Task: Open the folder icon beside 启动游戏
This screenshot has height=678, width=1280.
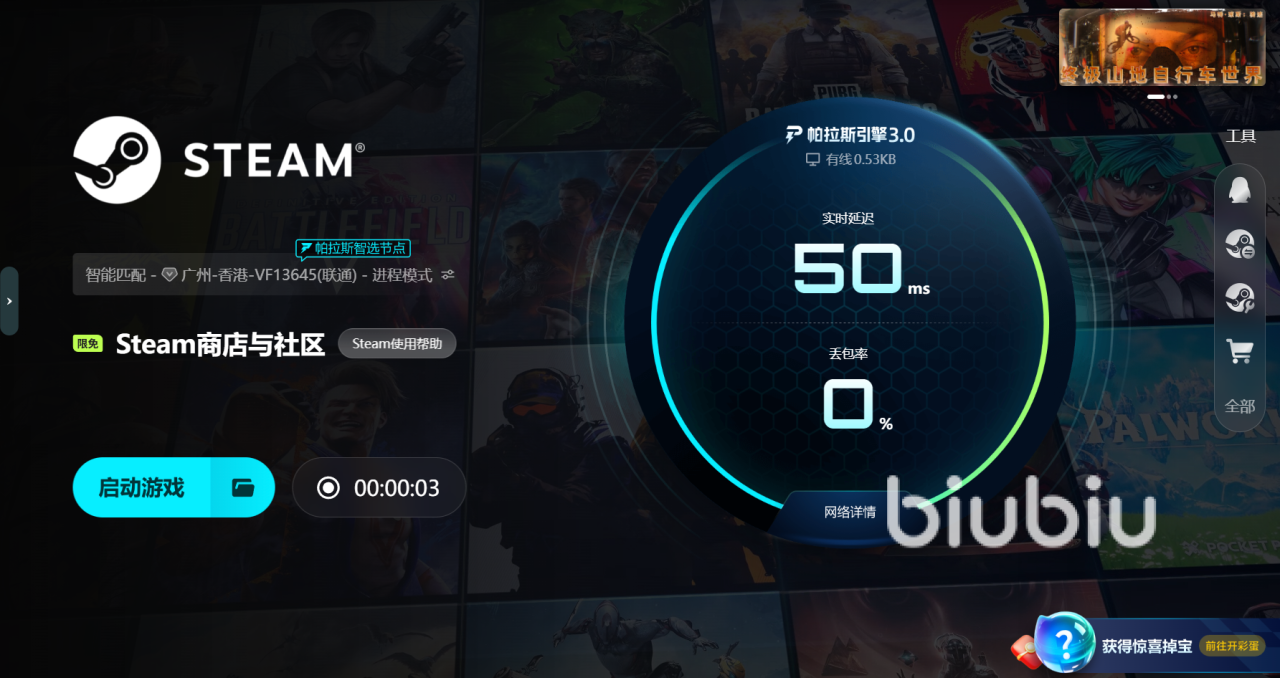Action: [x=243, y=488]
